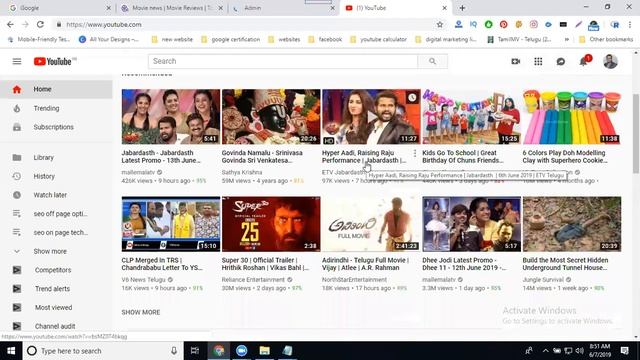The width and height of the screenshot is (640, 360).
Task: Bookmark page with the star icon
Action: [x=440, y=24]
